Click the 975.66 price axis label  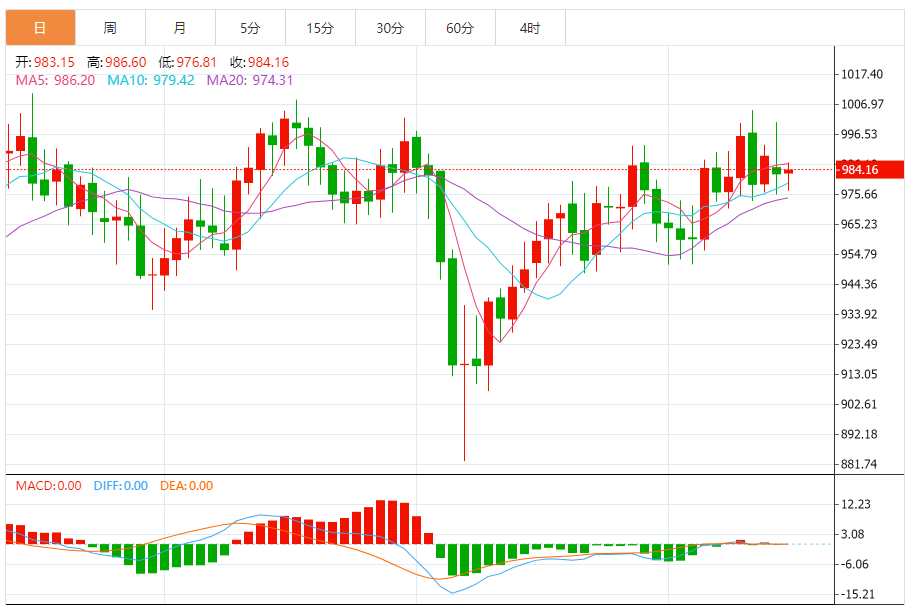pyautogui.click(x=859, y=194)
